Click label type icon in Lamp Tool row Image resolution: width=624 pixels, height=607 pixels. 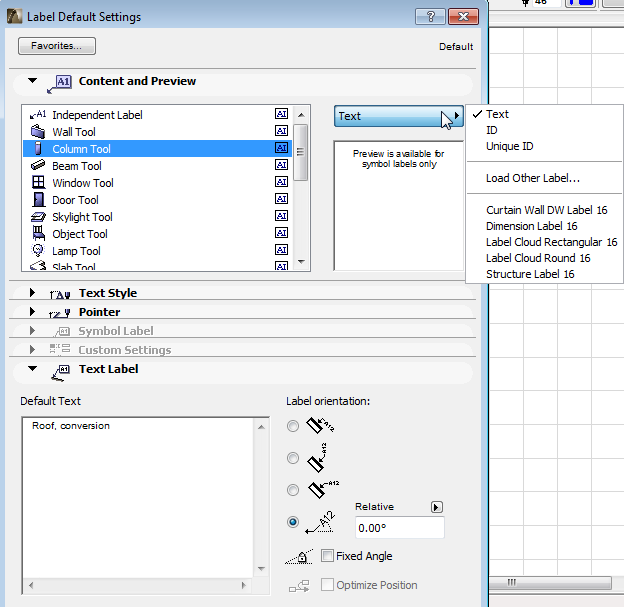[x=281, y=250]
